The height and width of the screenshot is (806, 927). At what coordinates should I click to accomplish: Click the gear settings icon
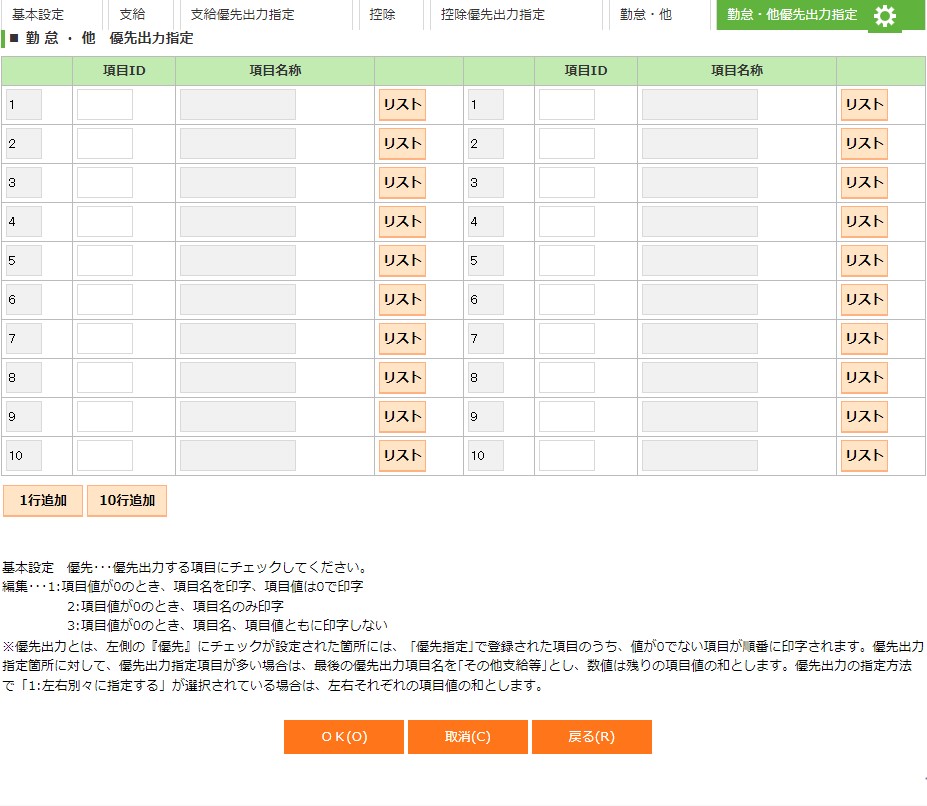pos(884,16)
